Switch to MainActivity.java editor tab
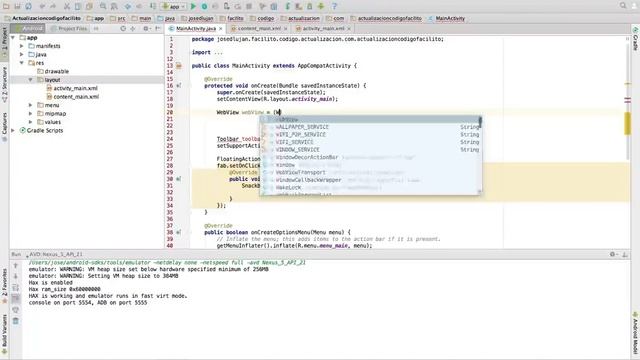Image resolution: width=640 pixels, height=360 pixels. (x=196, y=29)
